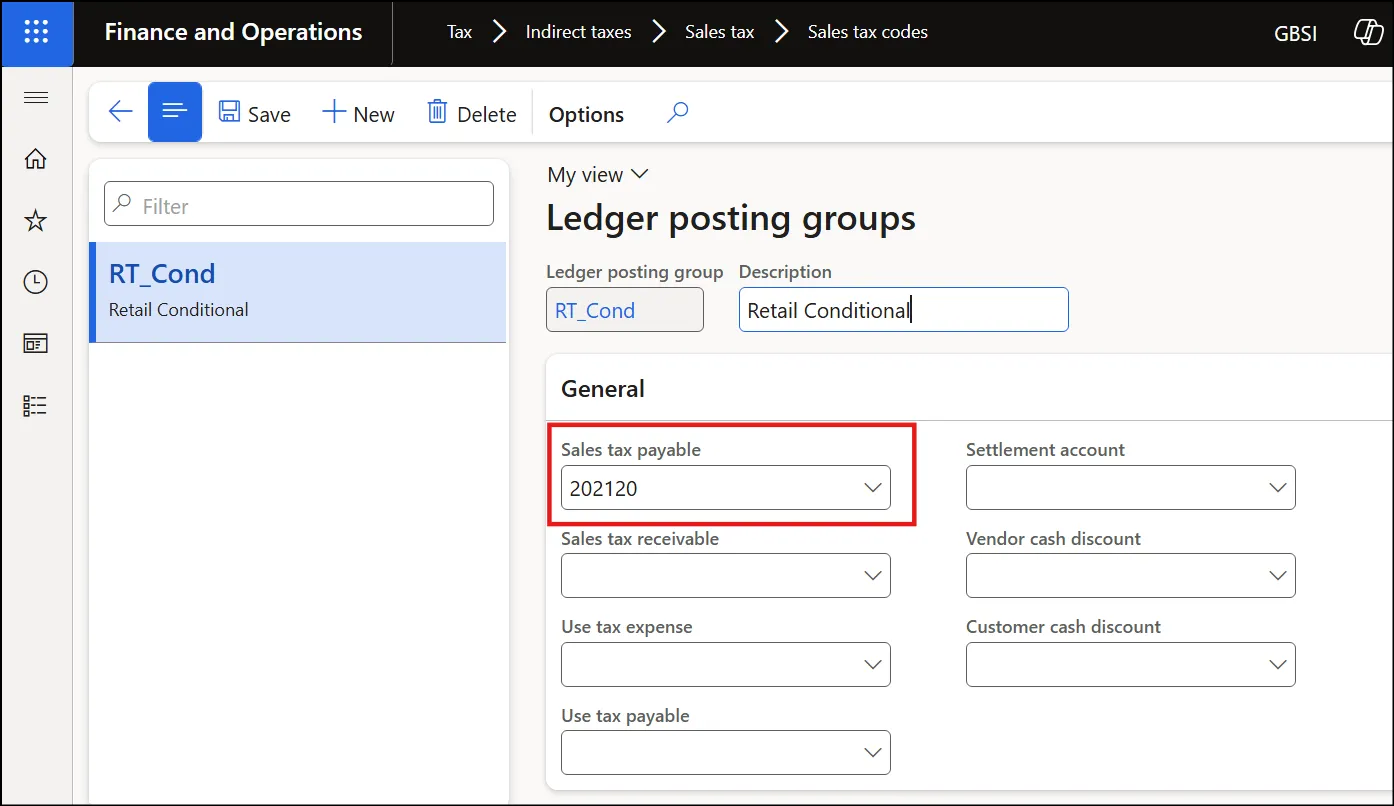Open Workspaces icon in sidebar
This screenshot has height=806, width=1394.
click(x=36, y=344)
